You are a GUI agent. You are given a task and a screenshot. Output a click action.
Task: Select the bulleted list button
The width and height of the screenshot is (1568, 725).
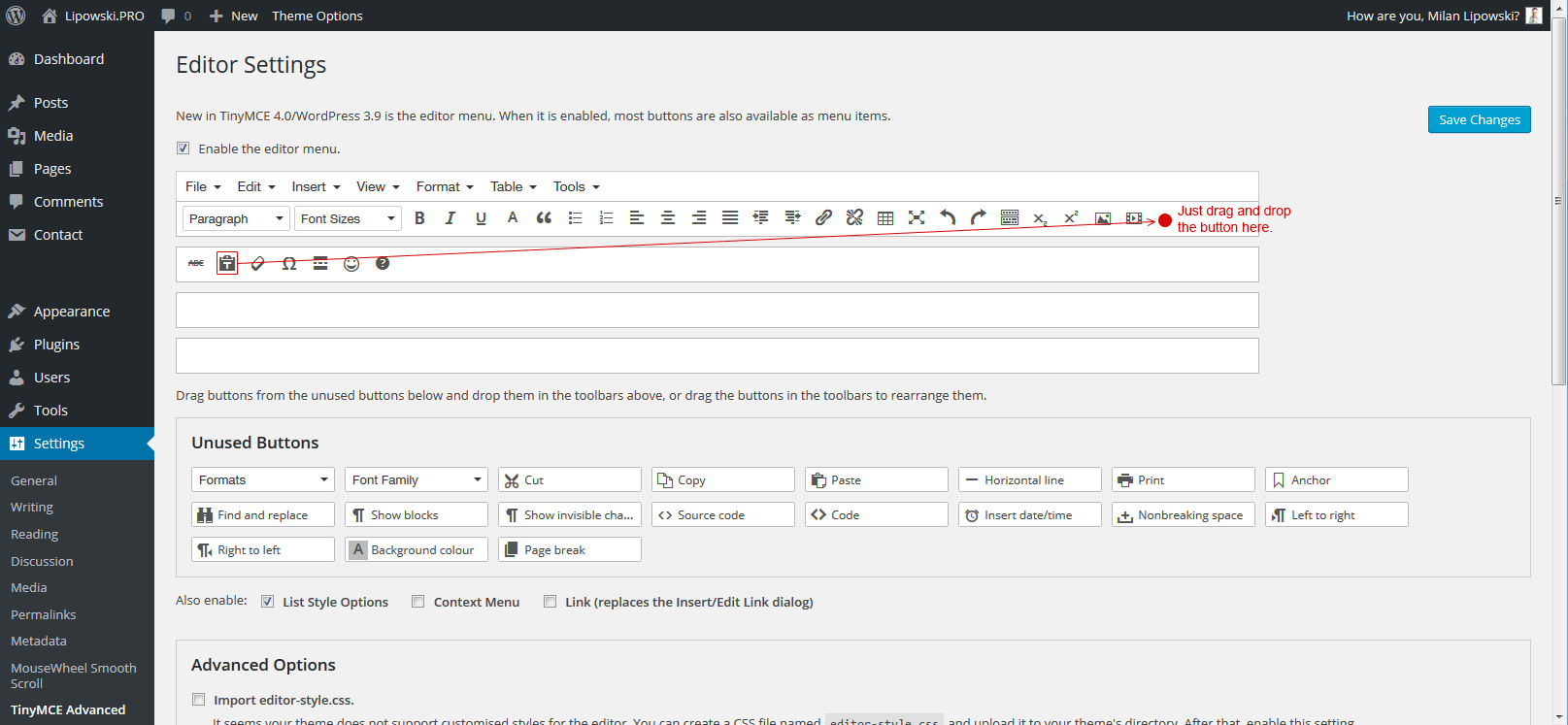tap(575, 218)
